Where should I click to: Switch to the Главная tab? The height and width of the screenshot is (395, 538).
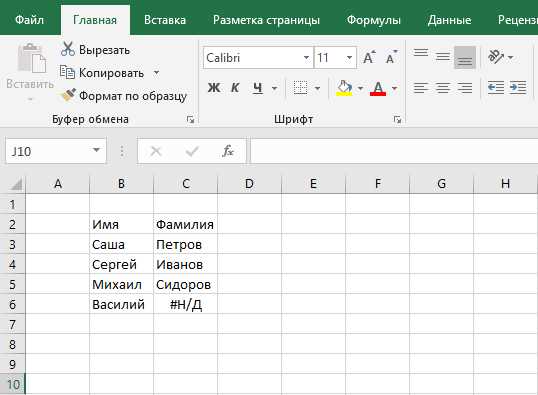(x=95, y=20)
